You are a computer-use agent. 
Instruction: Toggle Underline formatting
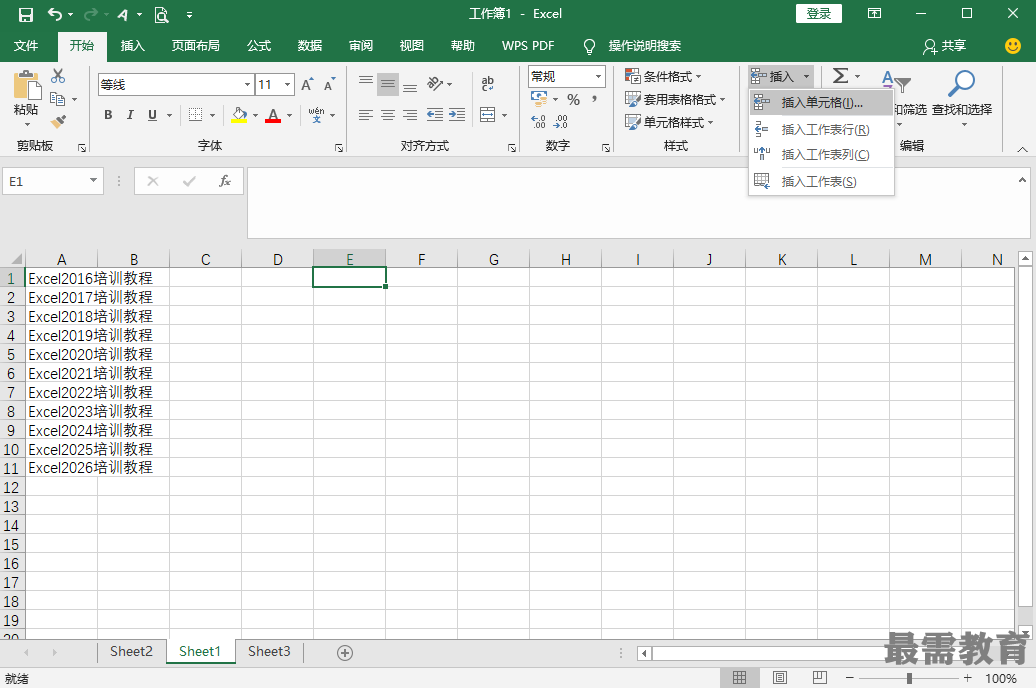pos(153,115)
